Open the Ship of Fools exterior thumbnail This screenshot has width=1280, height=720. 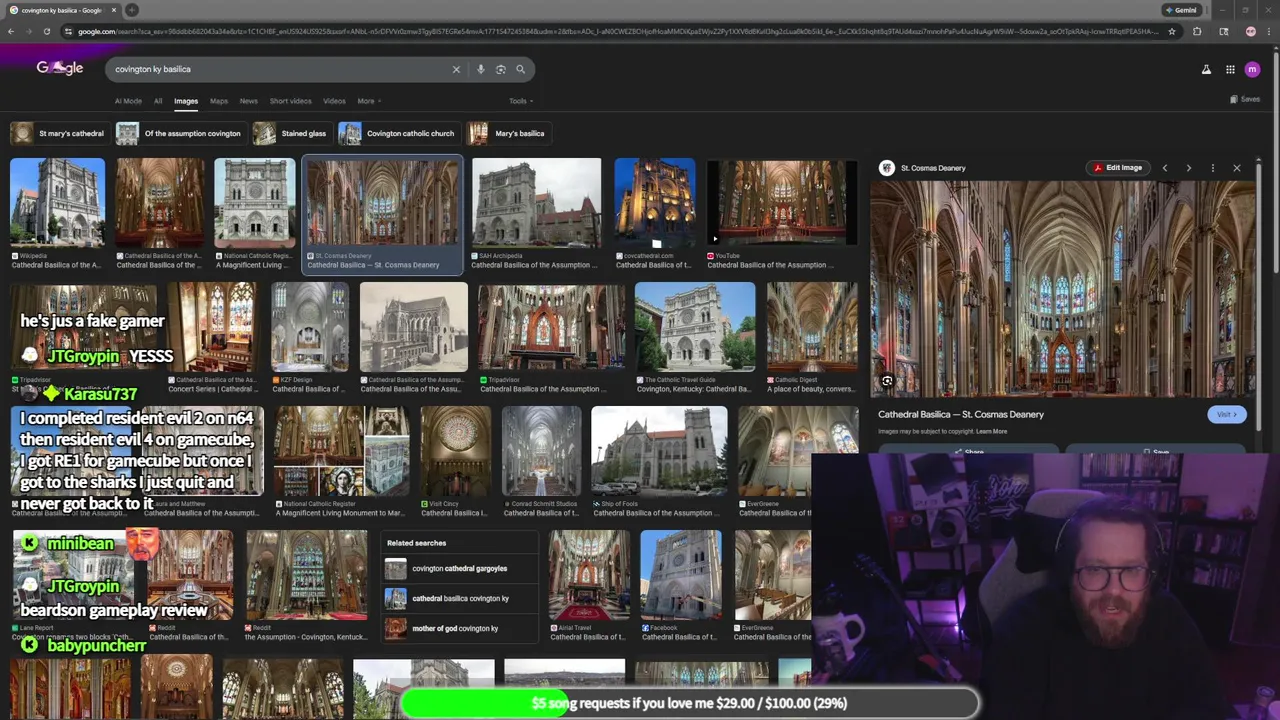[659, 451]
